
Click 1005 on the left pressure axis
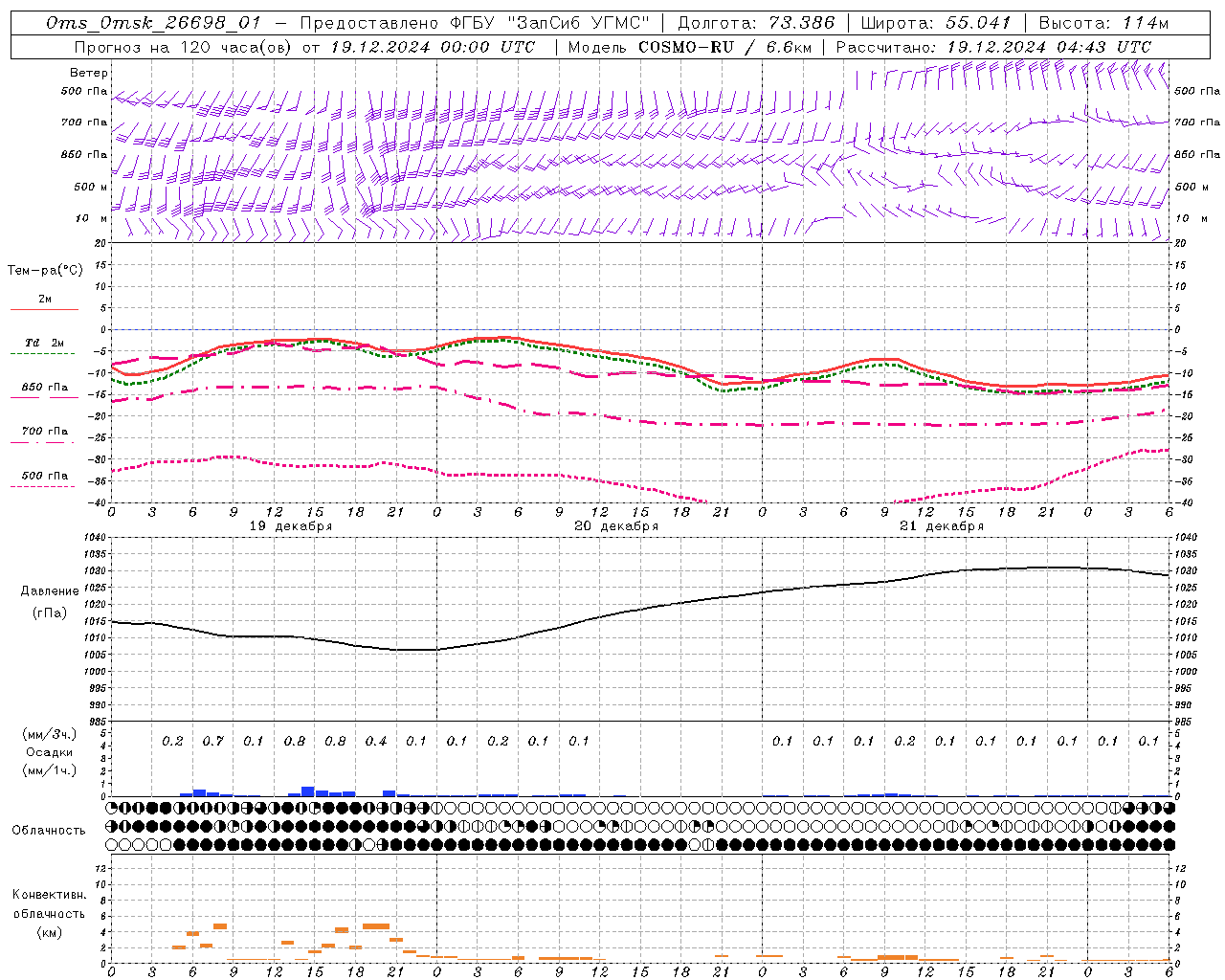coord(97,655)
